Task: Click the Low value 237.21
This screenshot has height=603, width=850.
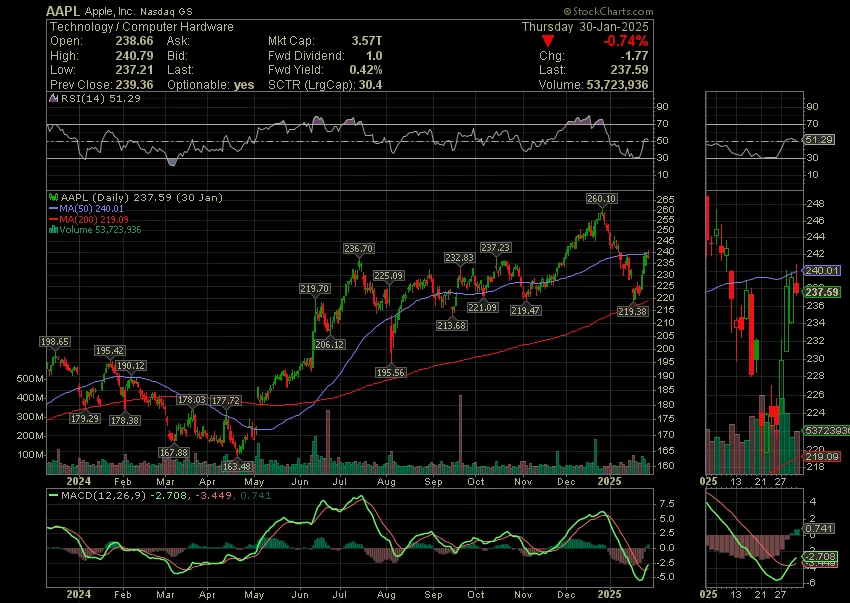Action: (134, 69)
